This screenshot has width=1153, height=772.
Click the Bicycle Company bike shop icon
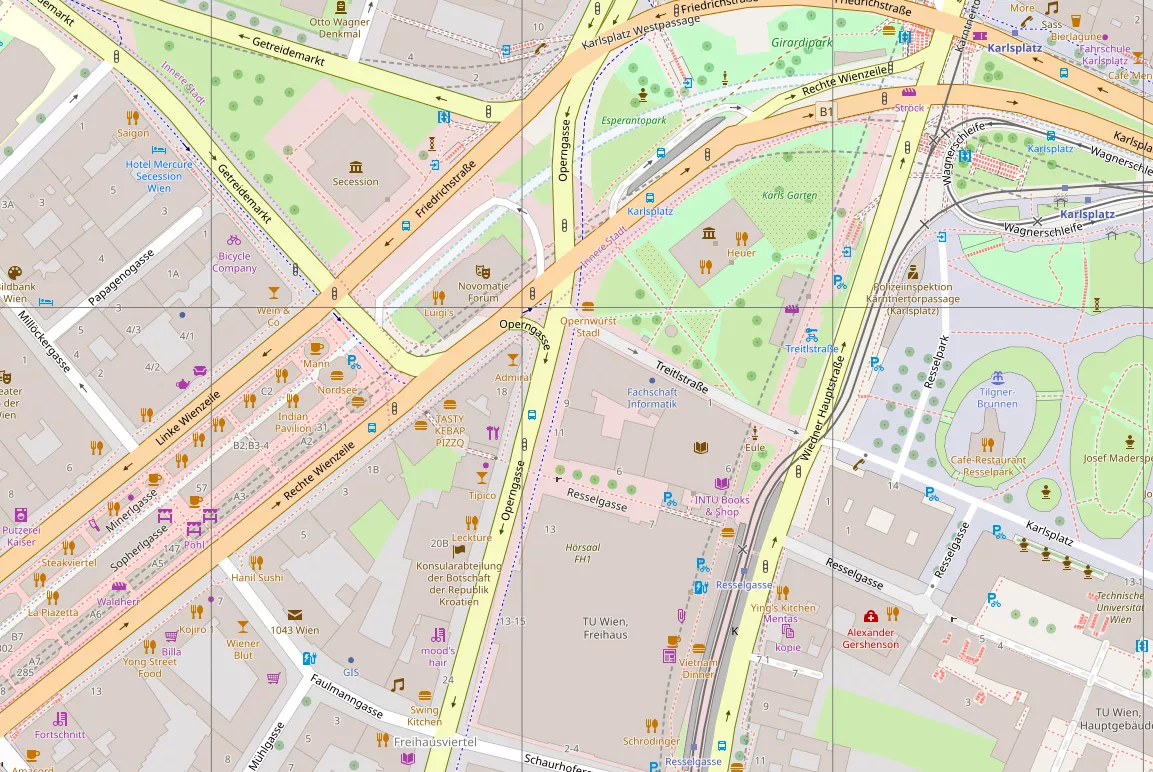233,240
